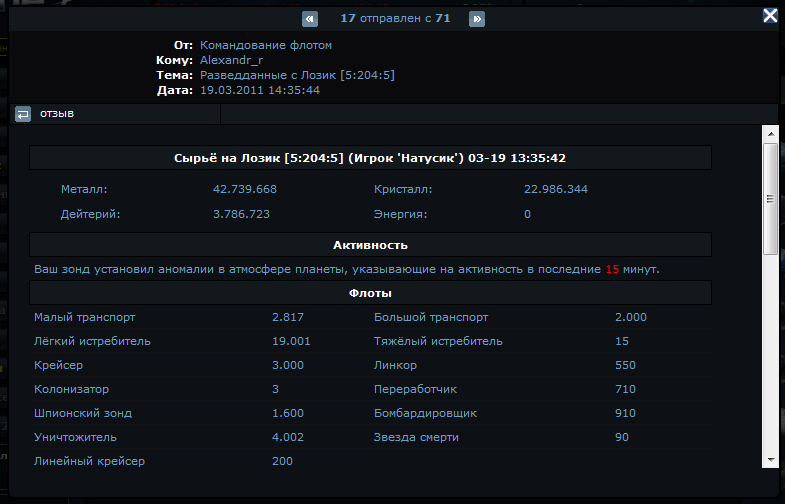Click the Сырьё на Лозик header
Image resolution: width=785 pixels, height=504 pixels.
coord(370,158)
